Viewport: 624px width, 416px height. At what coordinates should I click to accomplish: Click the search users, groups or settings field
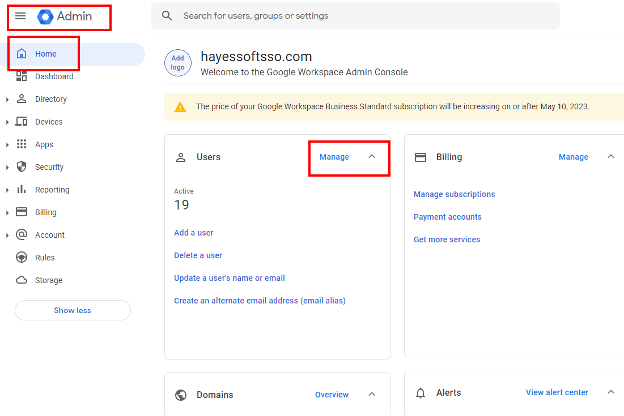(355, 16)
